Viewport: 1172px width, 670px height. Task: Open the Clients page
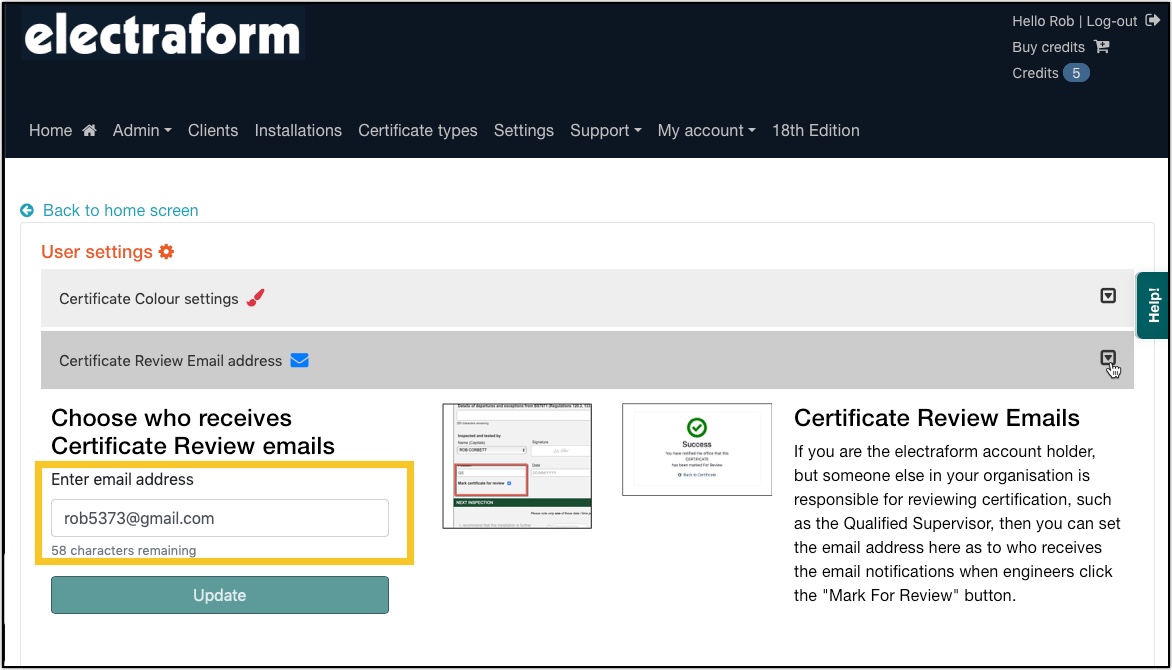(213, 130)
